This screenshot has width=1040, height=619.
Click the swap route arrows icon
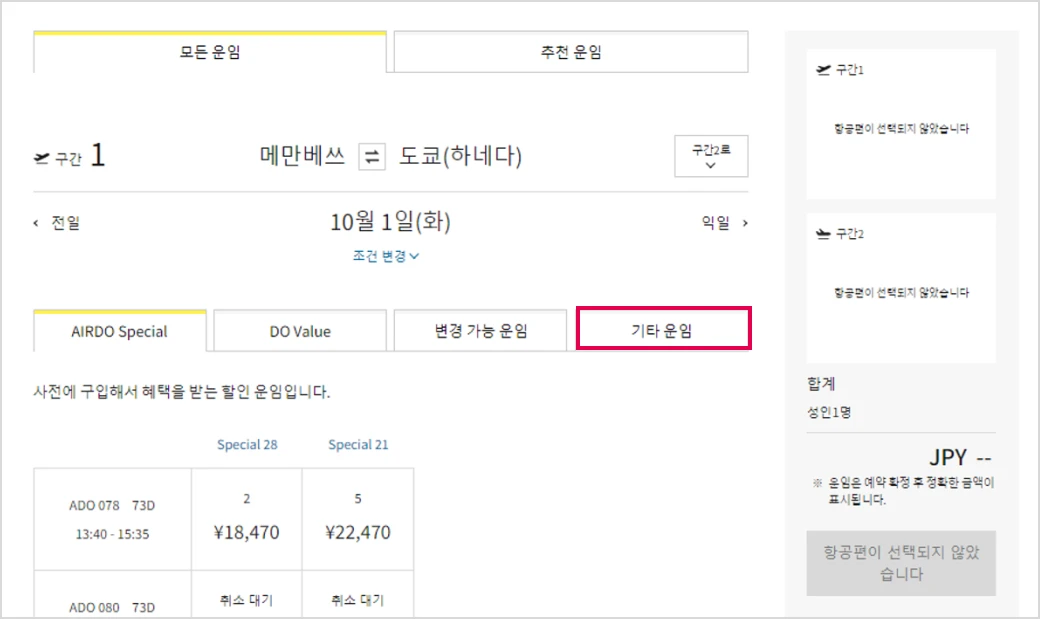coord(372,157)
